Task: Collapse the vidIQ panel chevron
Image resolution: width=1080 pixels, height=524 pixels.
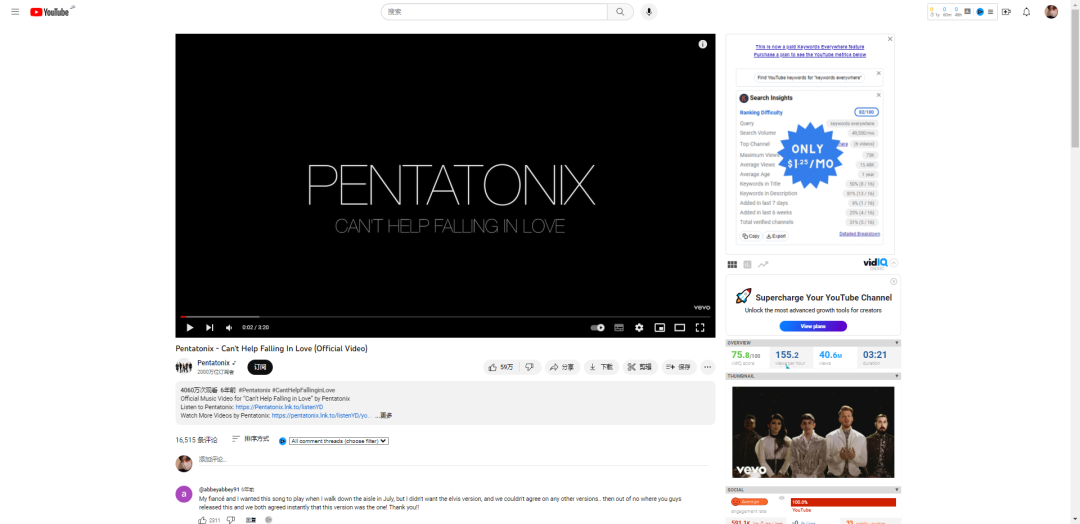Action: (x=894, y=263)
